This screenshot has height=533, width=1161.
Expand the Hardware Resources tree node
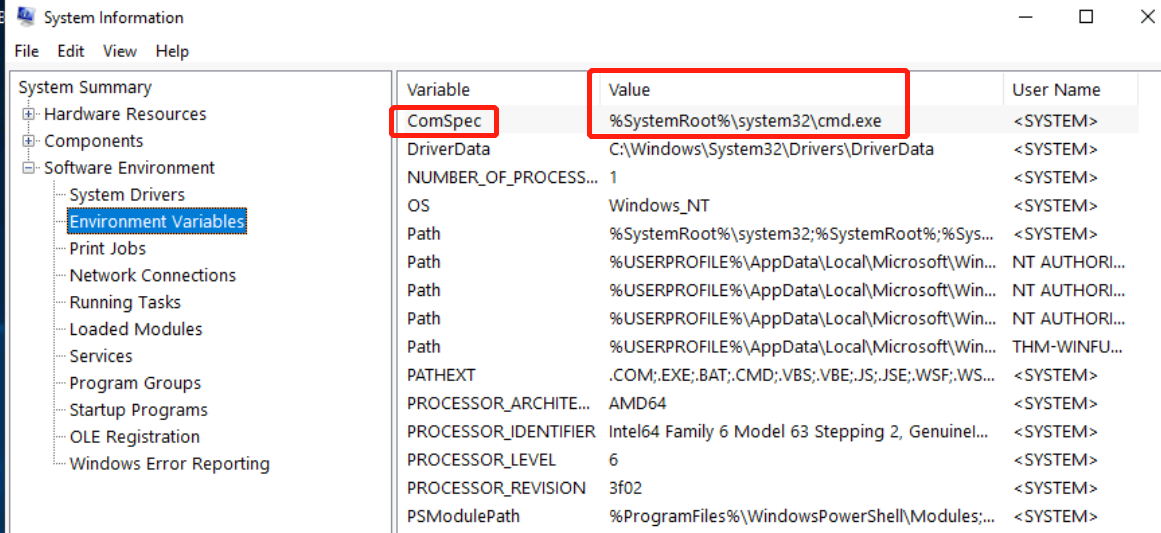click(x=29, y=114)
